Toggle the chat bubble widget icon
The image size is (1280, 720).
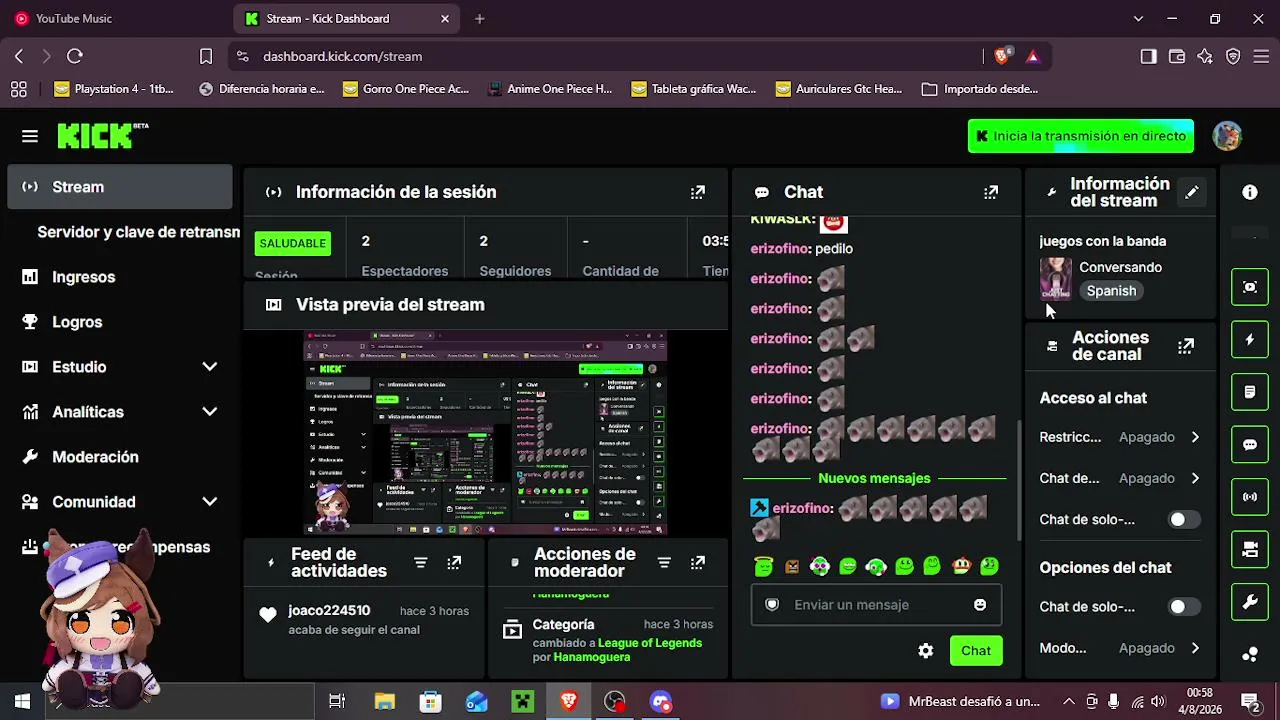1250,445
